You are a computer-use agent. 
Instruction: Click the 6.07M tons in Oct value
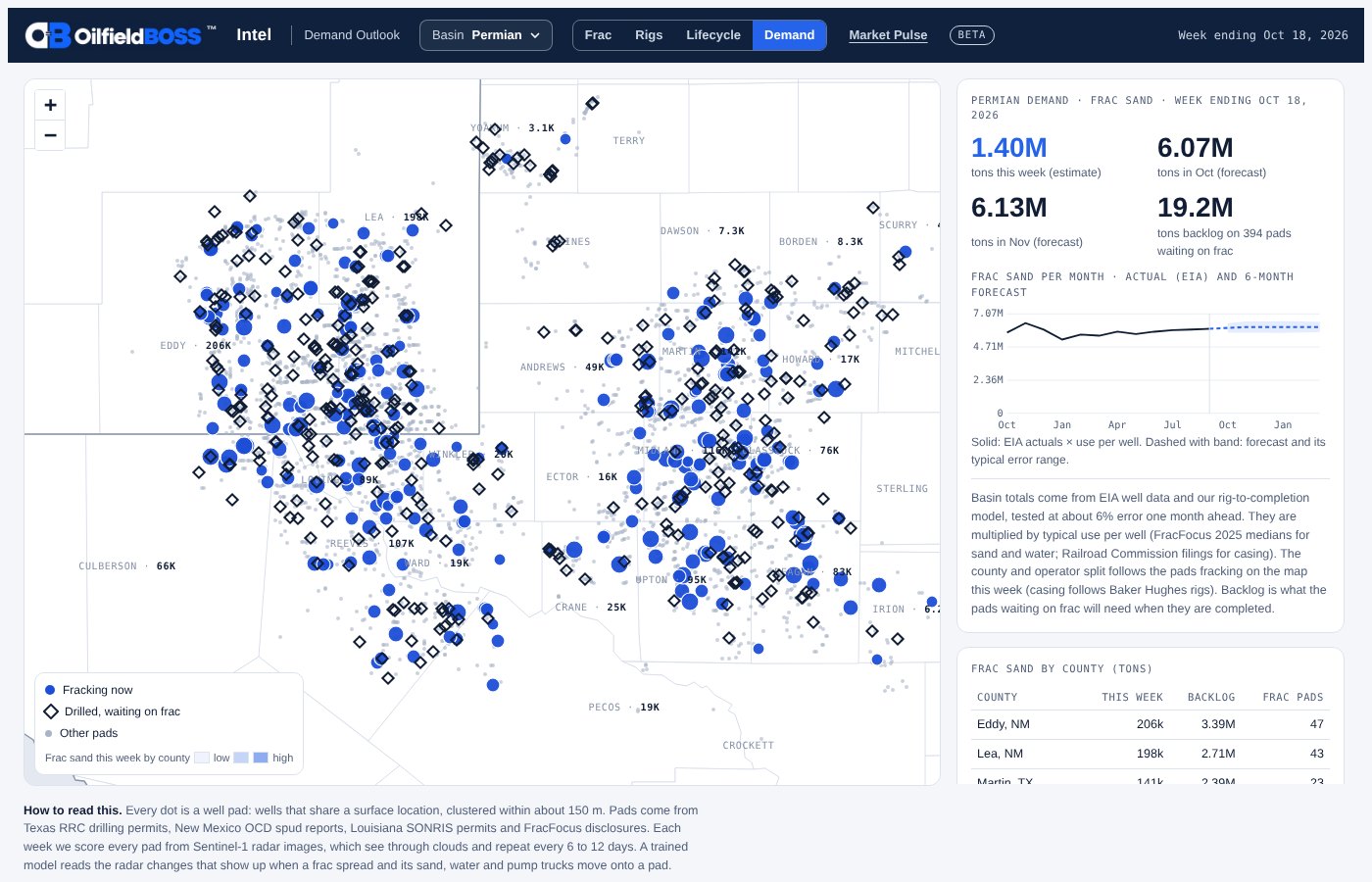(x=1196, y=148)
